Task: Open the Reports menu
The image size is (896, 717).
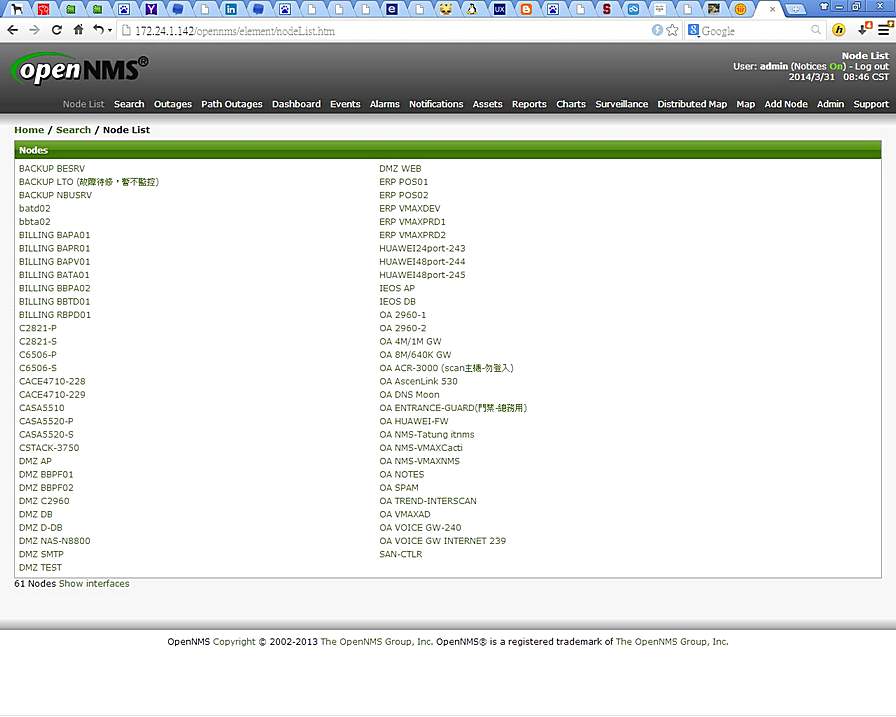Action: point(529,104)
